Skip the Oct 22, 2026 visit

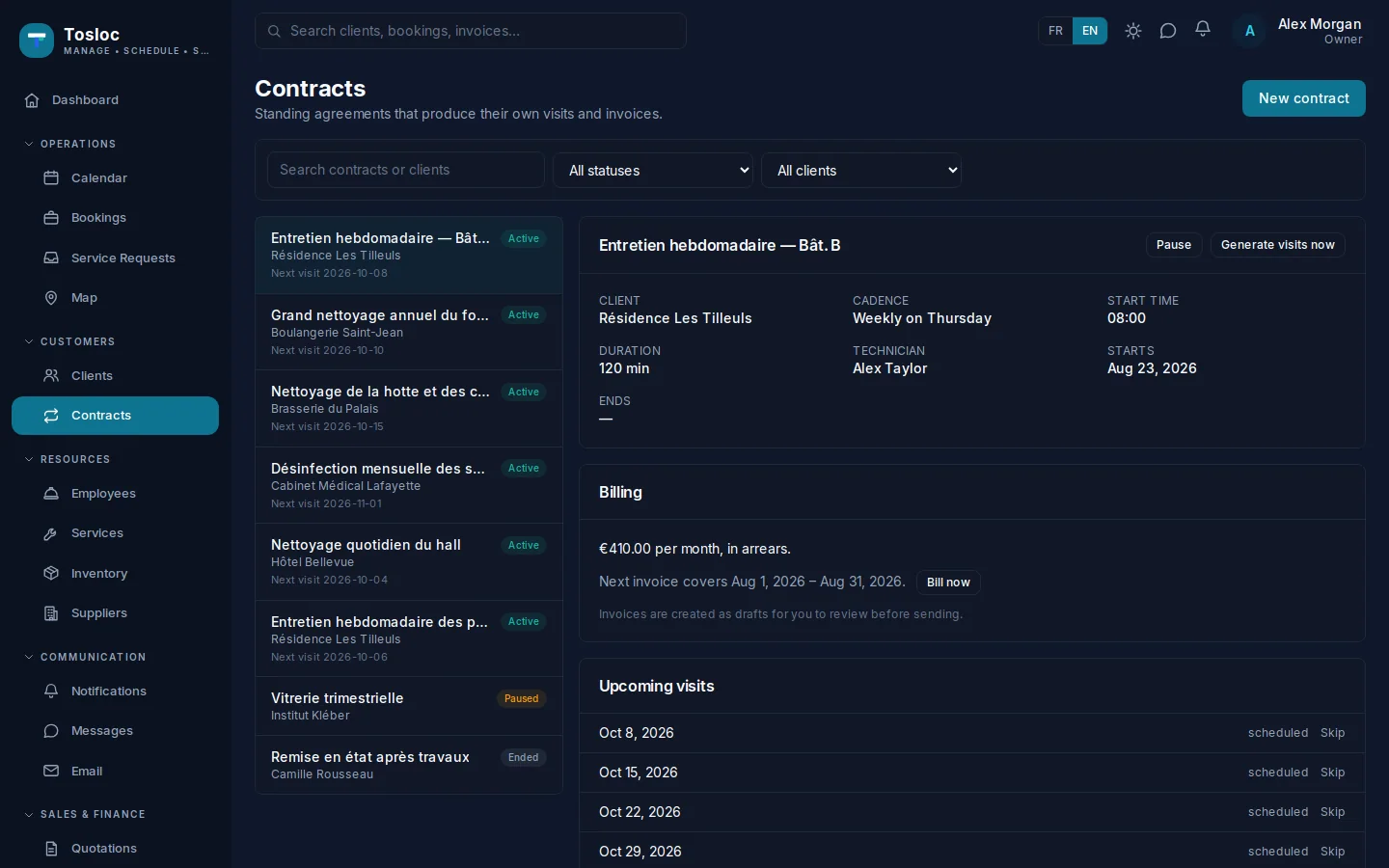click(x=1332, y=812)
